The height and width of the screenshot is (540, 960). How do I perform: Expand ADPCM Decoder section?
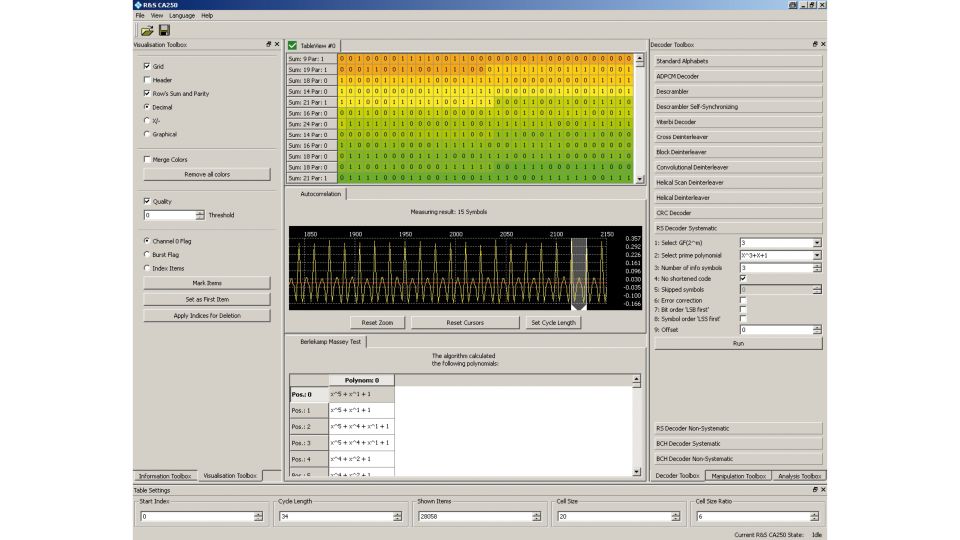(738, 77)
